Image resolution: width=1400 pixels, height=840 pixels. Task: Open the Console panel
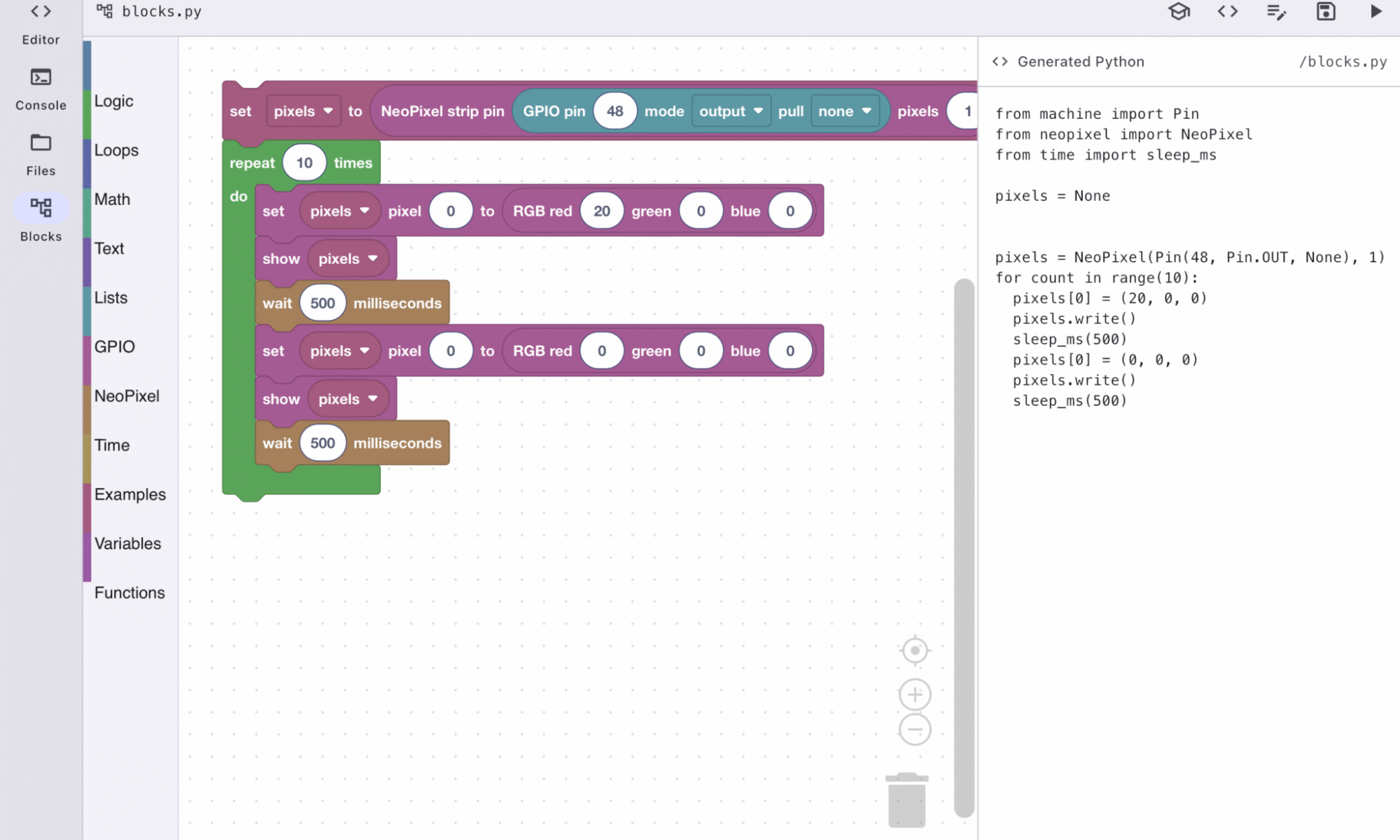(41, 90)
